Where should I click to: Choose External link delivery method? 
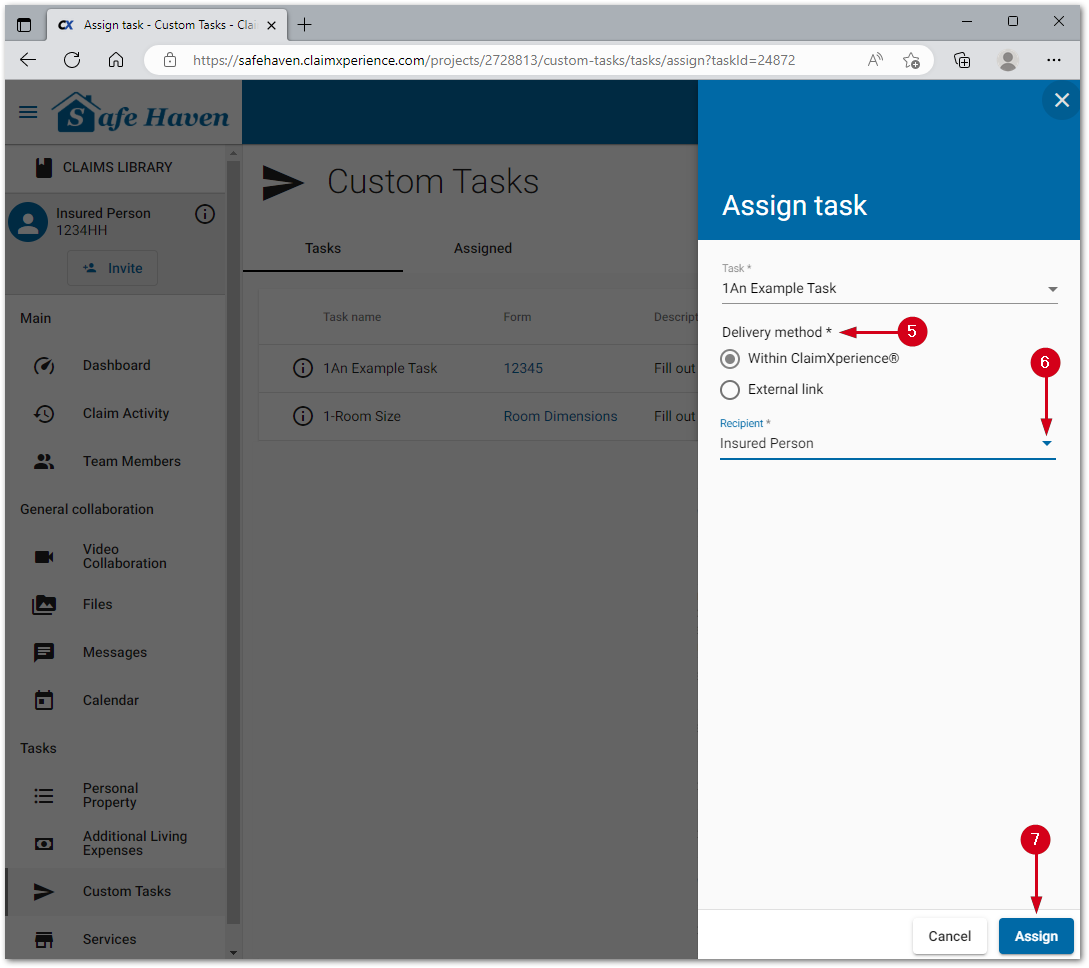click(x=730, y=390)
